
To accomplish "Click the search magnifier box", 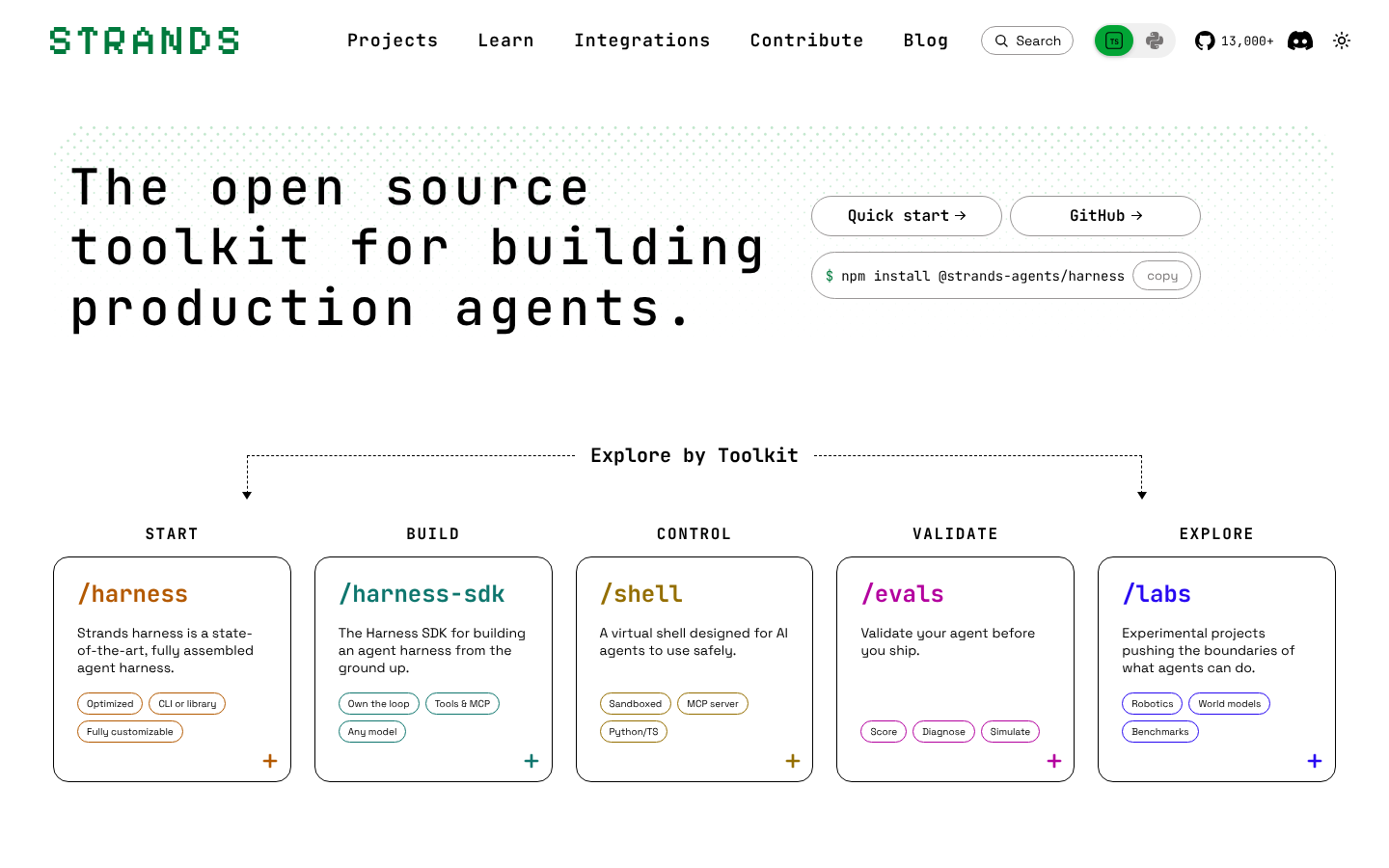I will click(1027, 41).
